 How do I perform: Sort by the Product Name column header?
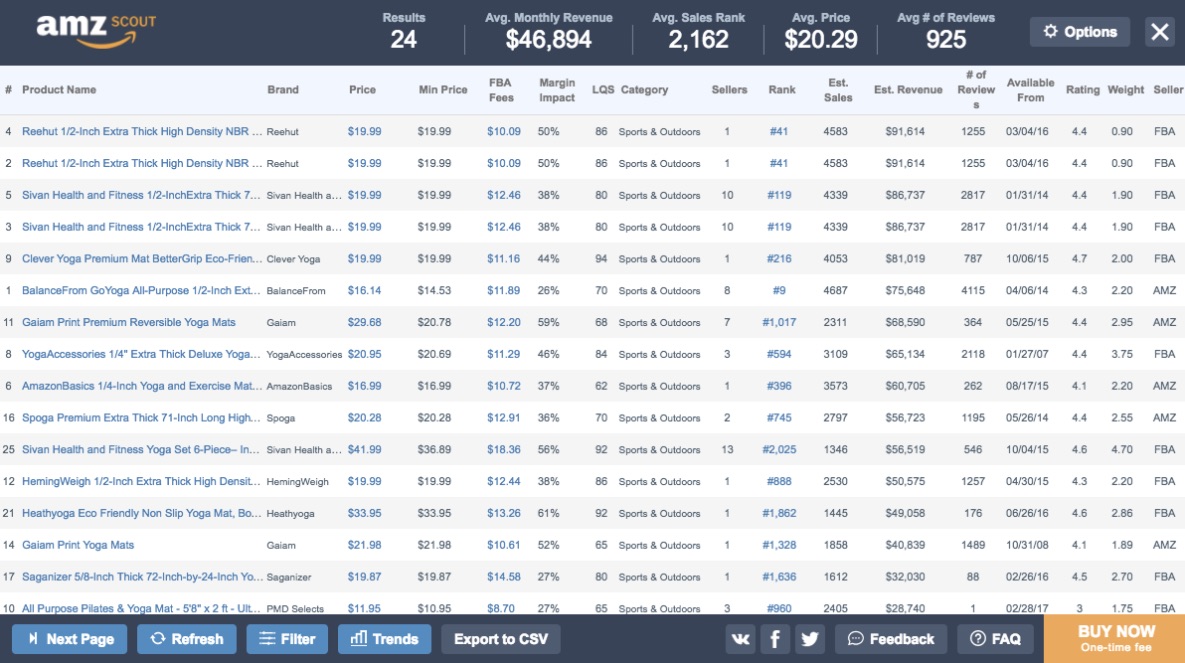pos(59,89)
